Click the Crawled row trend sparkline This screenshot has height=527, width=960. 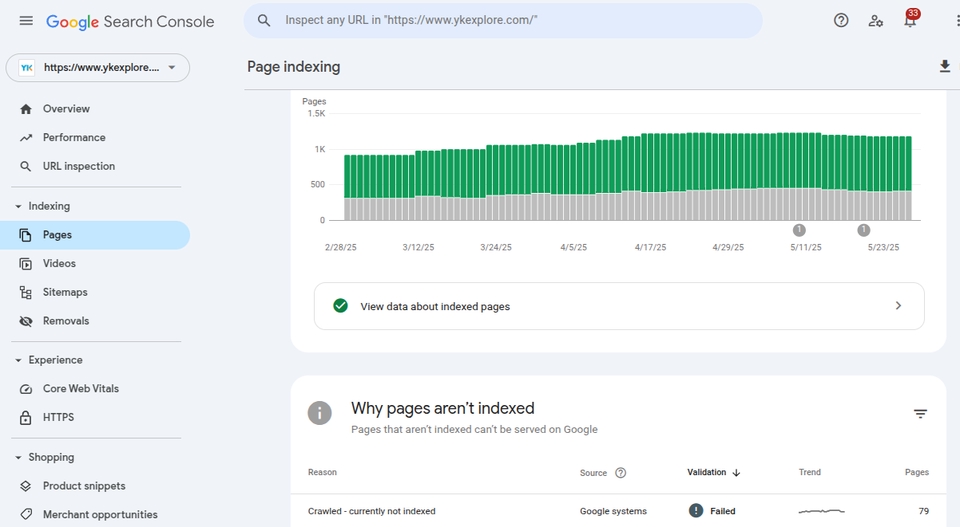(x=822, y=510)
